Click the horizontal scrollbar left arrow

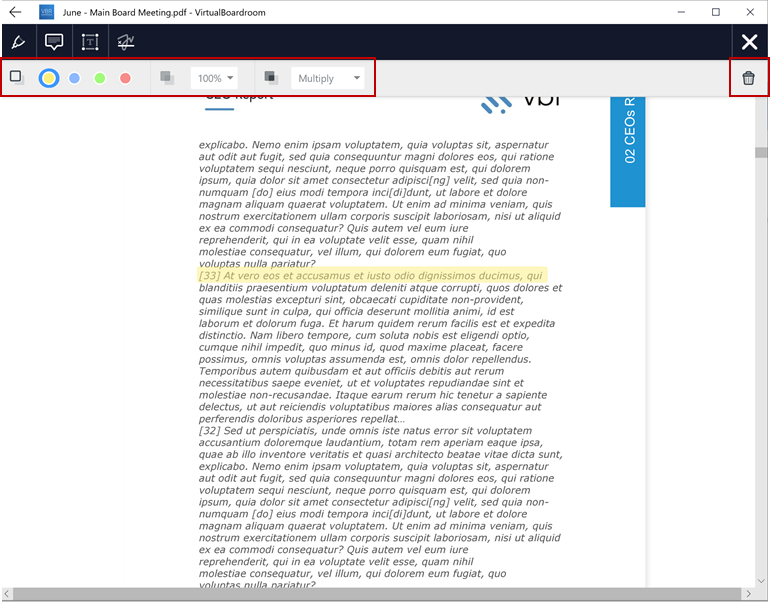(x=6, y=594)
